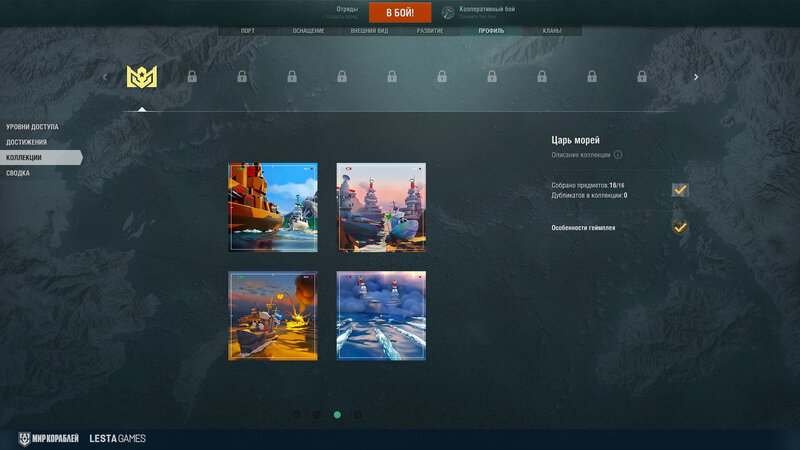Viewport: 800px width, 450px height.
Task: Start a battle with the В БОЙ! button
Action: (x=400, y=12)
